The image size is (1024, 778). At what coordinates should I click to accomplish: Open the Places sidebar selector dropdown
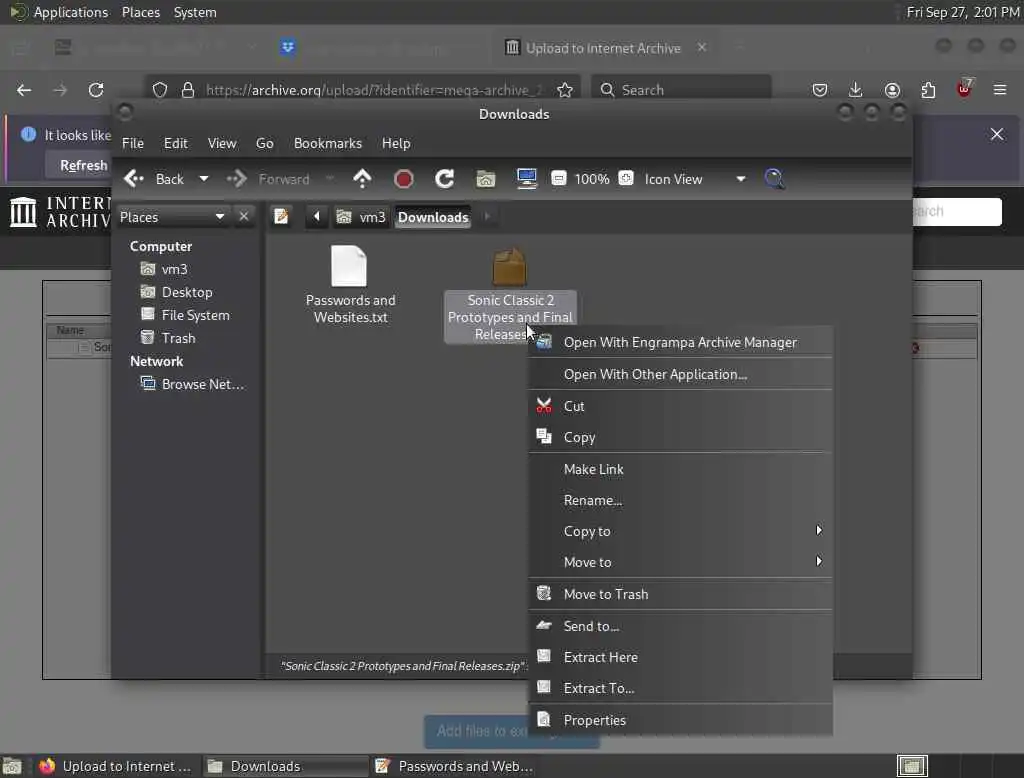click(172, 217)
